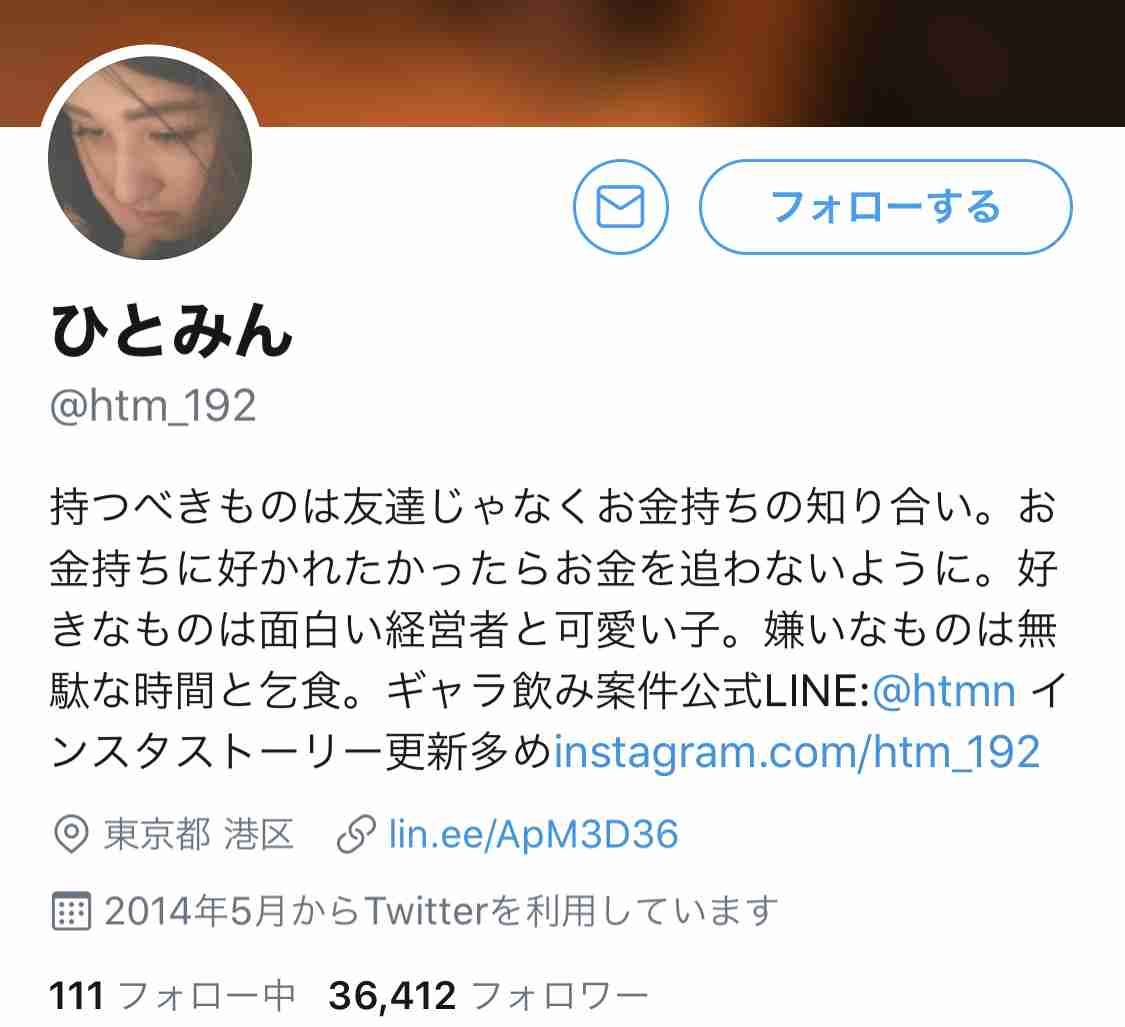This screenshot has width=1125, height=1027.
Task: Open the orange header banner image
Action: pyautogui.click(x=562, y=62)
